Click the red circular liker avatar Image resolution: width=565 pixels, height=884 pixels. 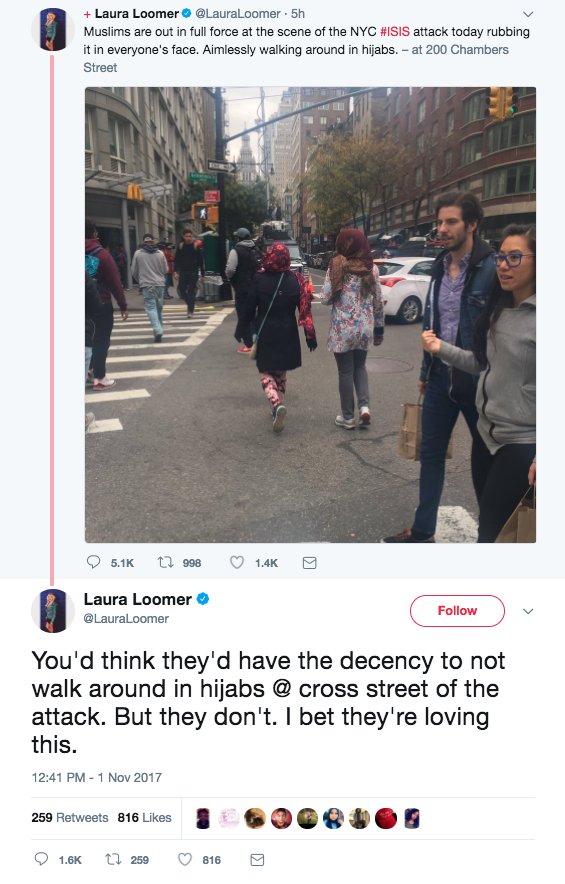click(x=386, y=818)
